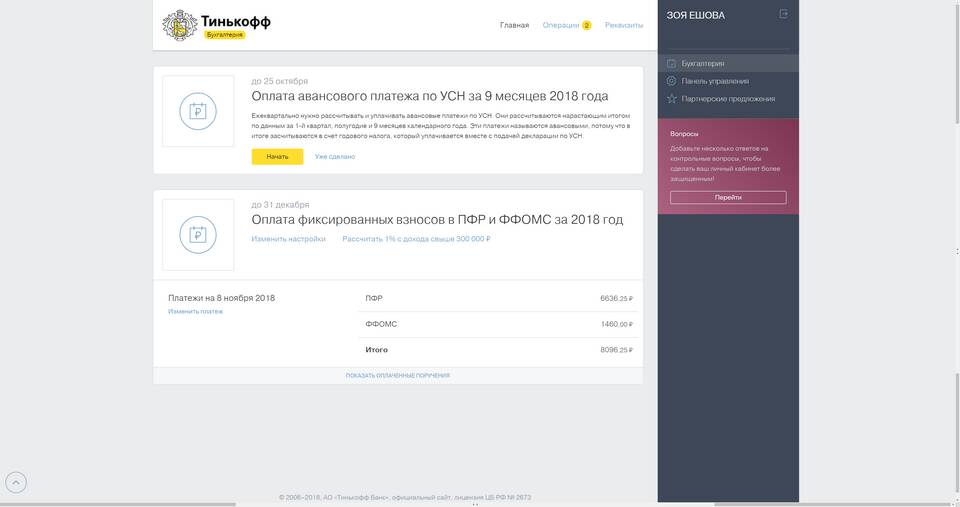
Task: Go to the Реквизиты tab
Action: coord(624,25)
